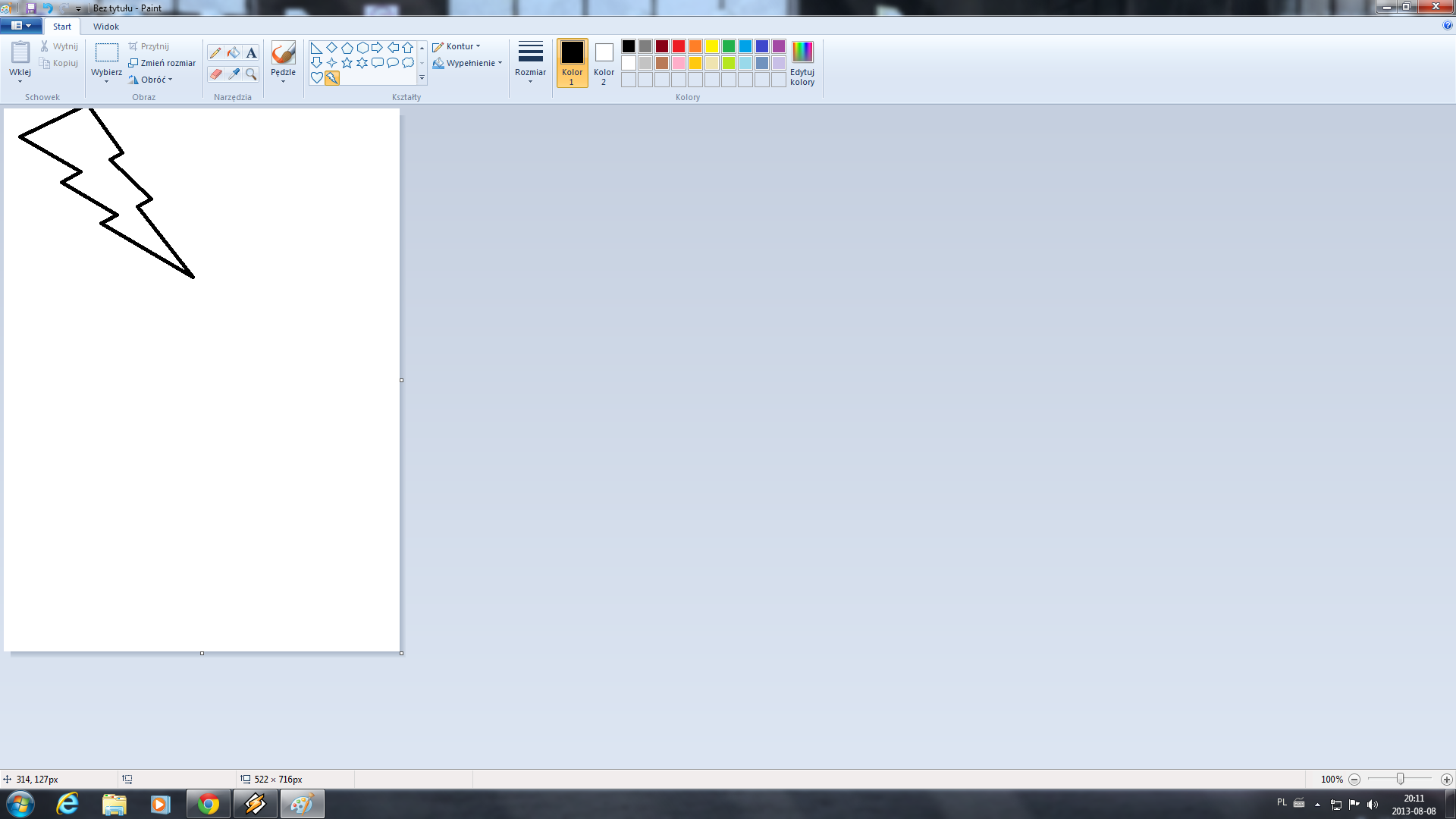Click the Pędzle brushes icon
Screen dimensions: 1456x819
pyautogui.click(x=283, y=52)
